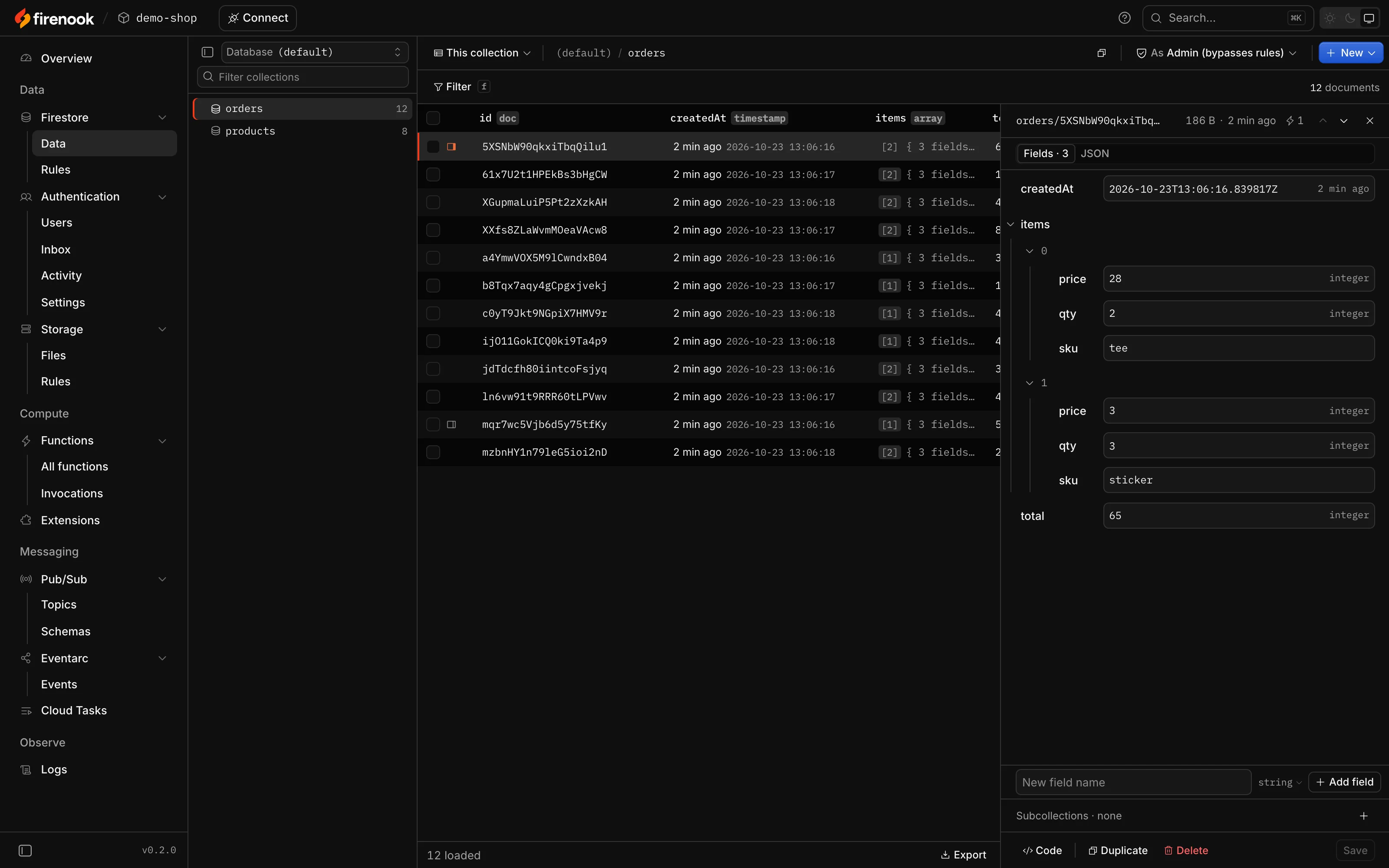Click orange panel icon on 5XSNbW90qkxiTbqQilu1 row

click(452, 146)
